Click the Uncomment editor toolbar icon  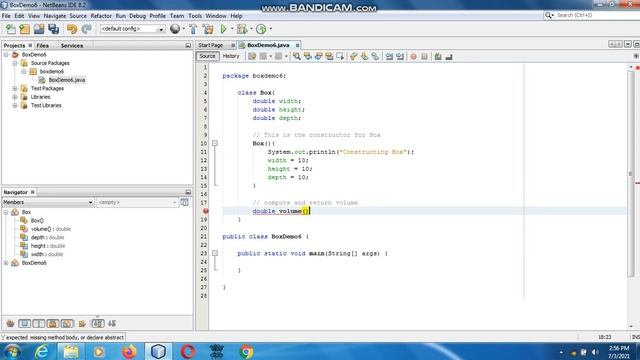click(449, 56)
